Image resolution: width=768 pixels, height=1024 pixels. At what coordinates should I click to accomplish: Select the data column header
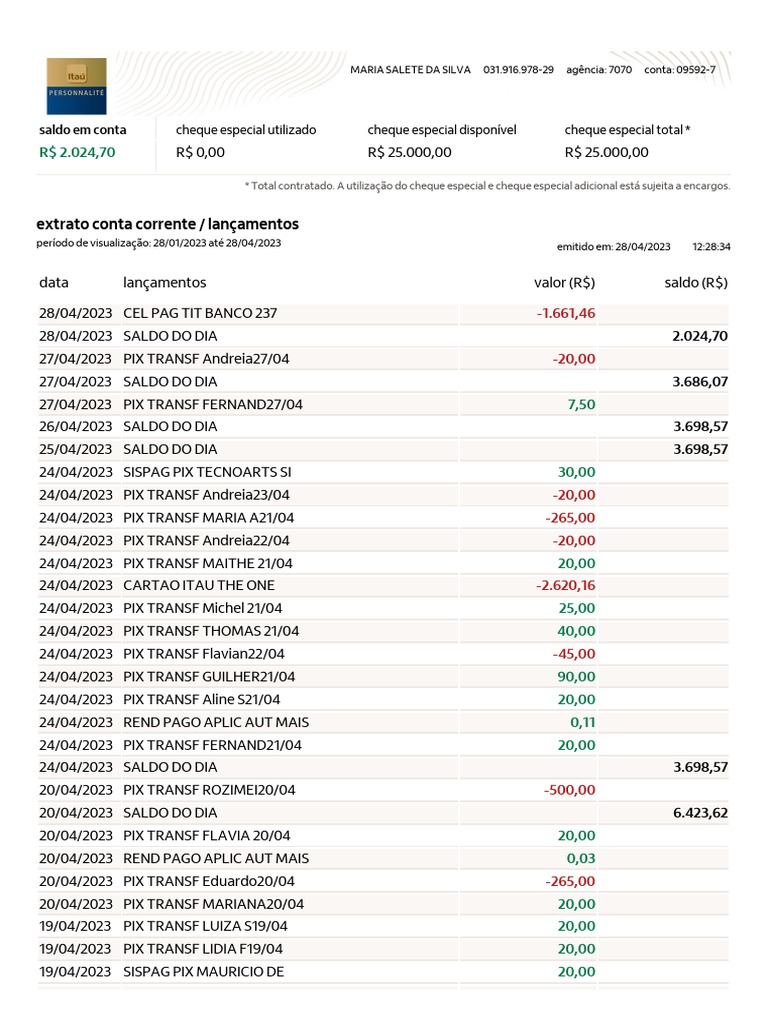tap(54, 283)
